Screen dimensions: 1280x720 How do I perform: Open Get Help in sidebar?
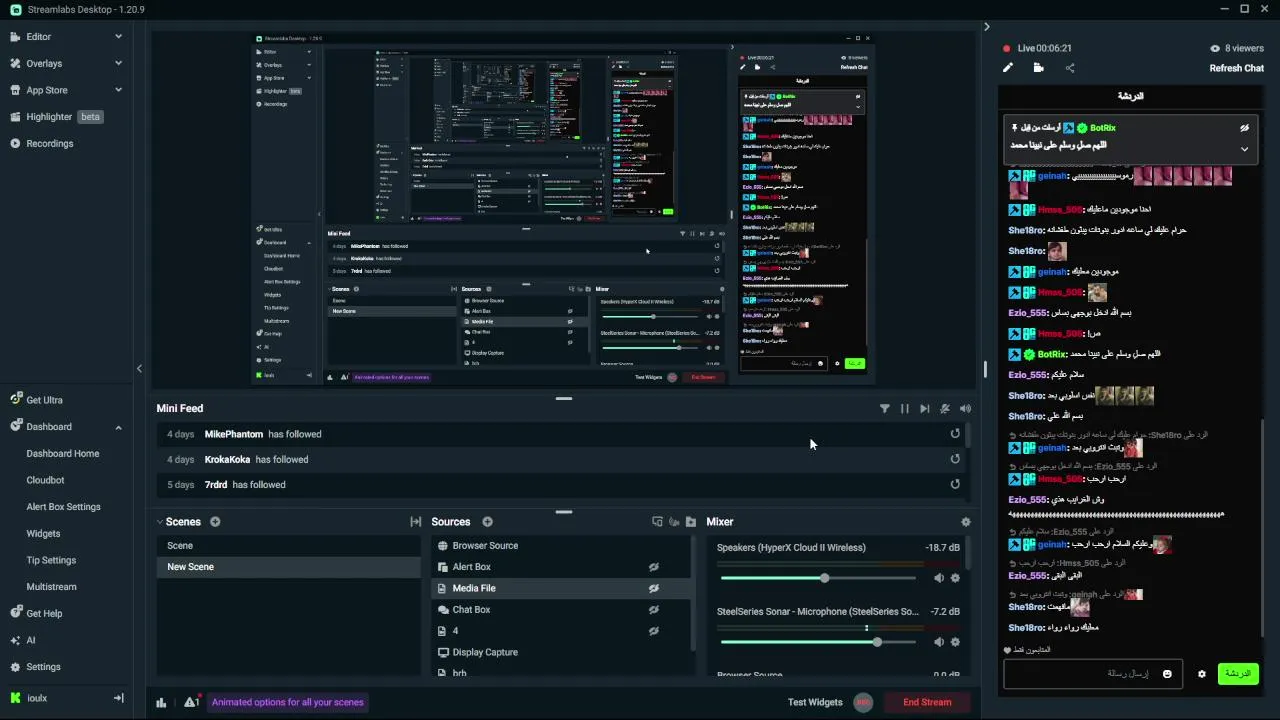click(44, 613)
